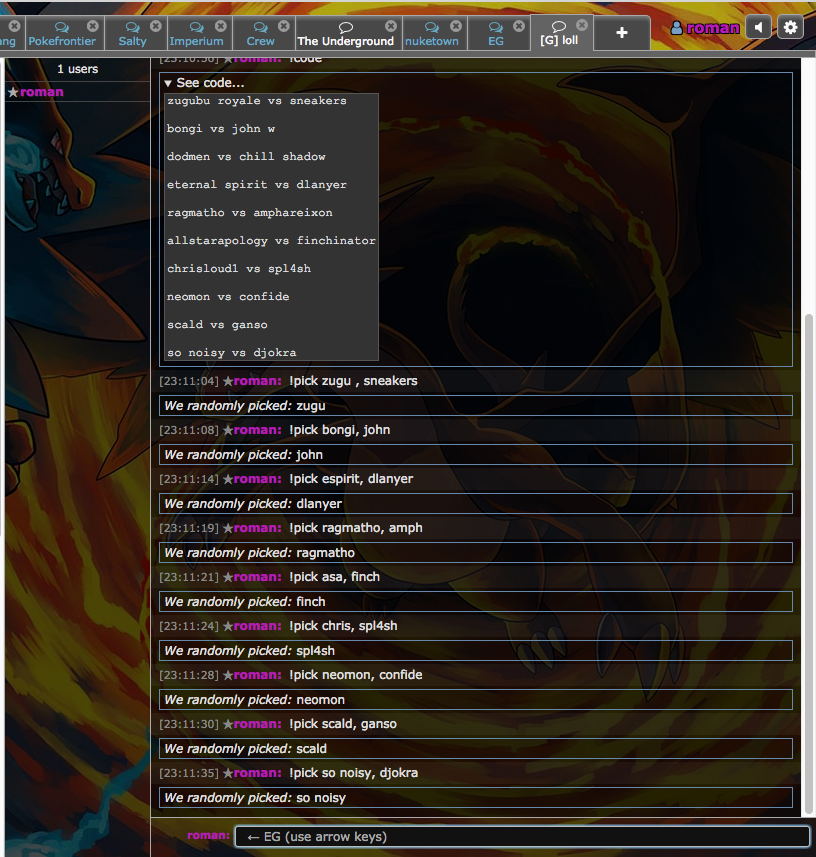Close the [G] loll tab

tap(582, 25)
